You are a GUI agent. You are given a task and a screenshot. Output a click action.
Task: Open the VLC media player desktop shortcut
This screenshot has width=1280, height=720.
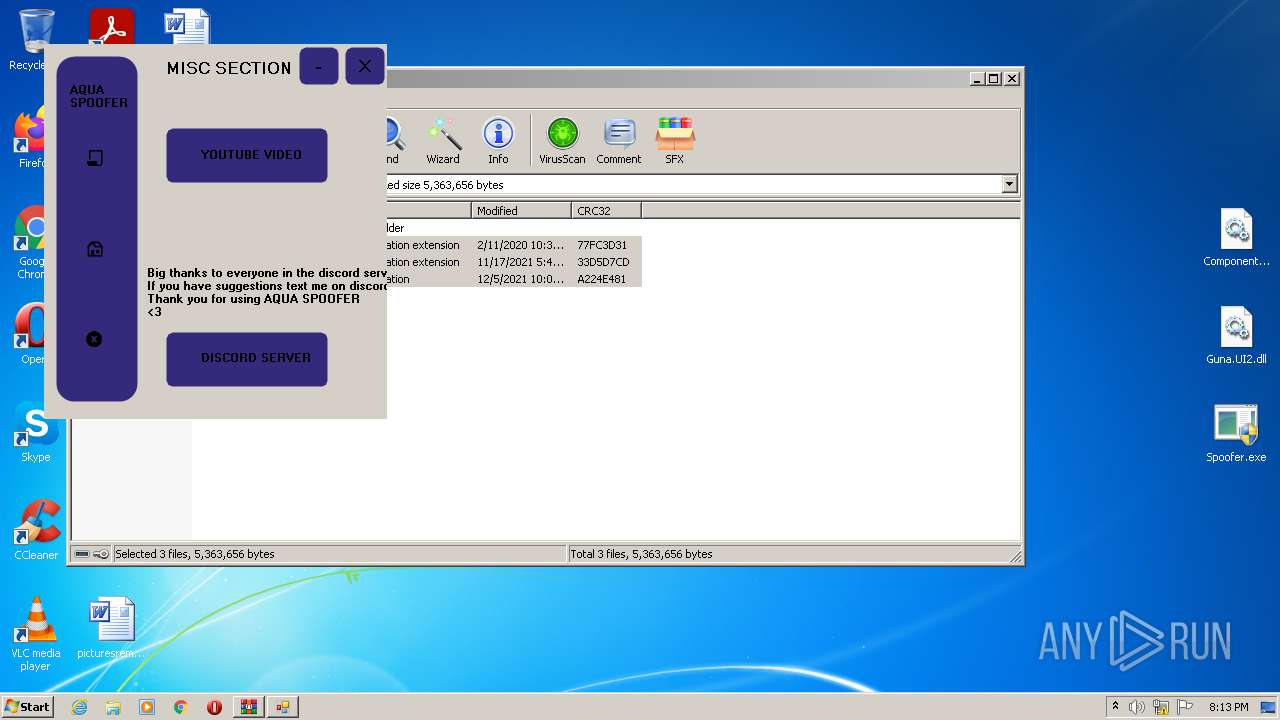pyautogui.click(x=36, y=635)
